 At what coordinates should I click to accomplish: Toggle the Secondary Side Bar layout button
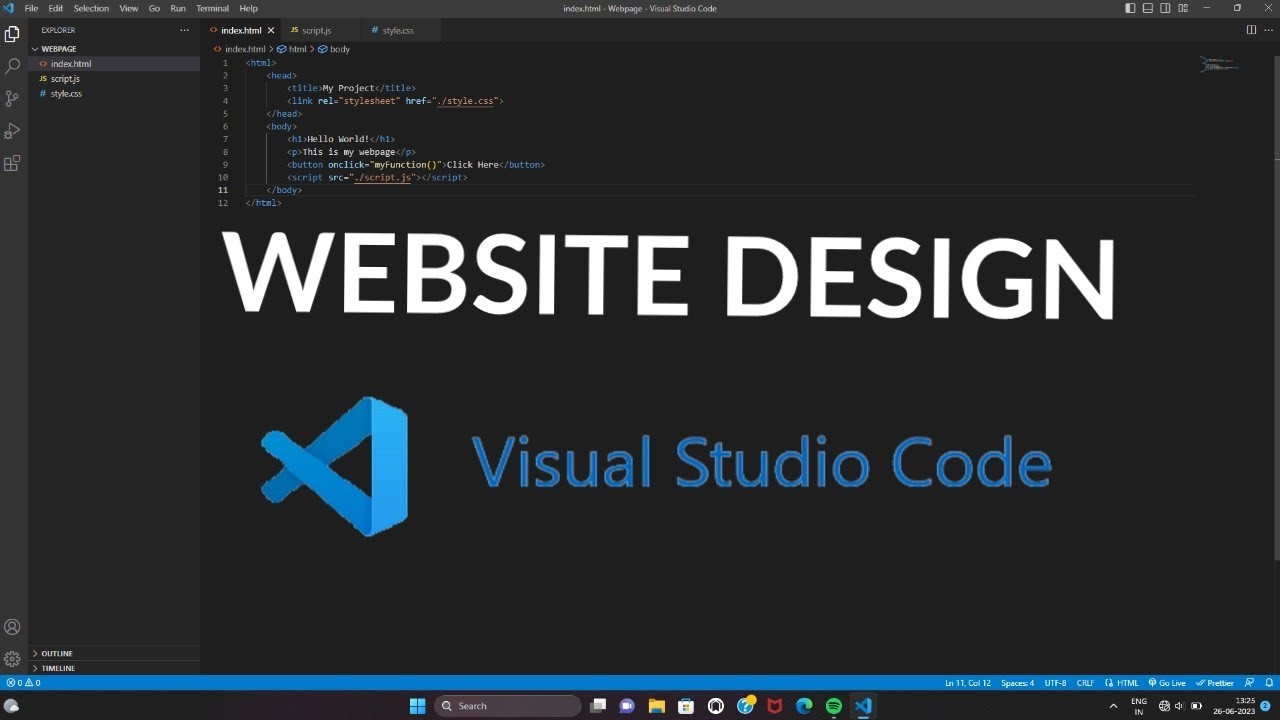[1166, 8]
